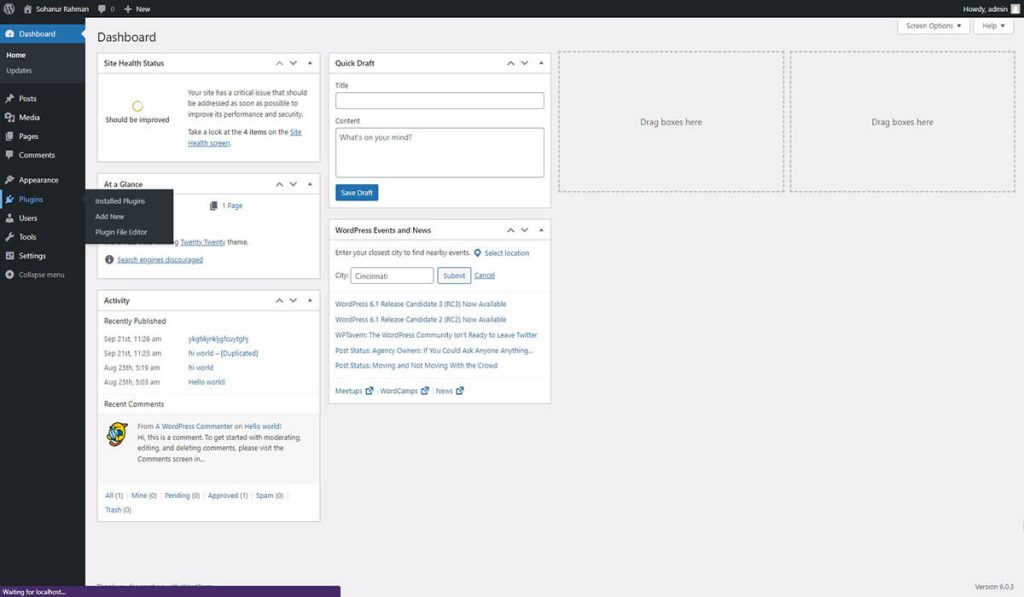Click the Comments icon in sidebar
The height and width of the screenshot is (597, 1024).
(x=10, y=155)
